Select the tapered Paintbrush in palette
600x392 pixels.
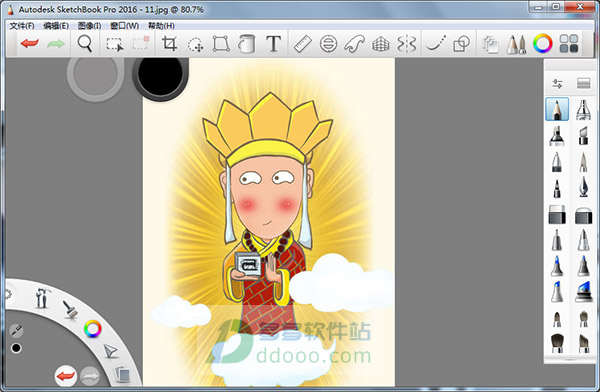pos(583,162)
